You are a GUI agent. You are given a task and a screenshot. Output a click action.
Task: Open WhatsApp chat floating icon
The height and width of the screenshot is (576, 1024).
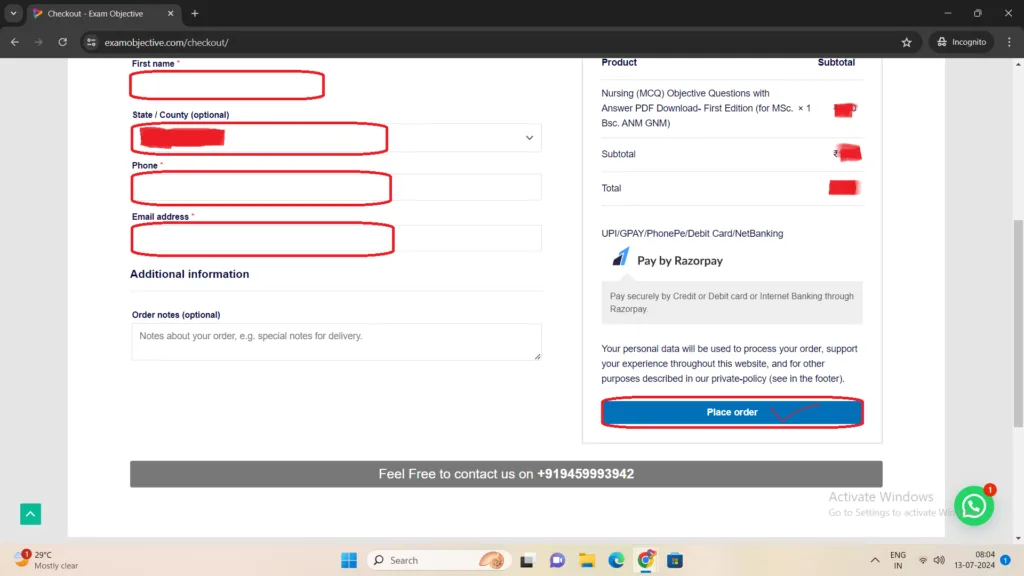(974, 505)
